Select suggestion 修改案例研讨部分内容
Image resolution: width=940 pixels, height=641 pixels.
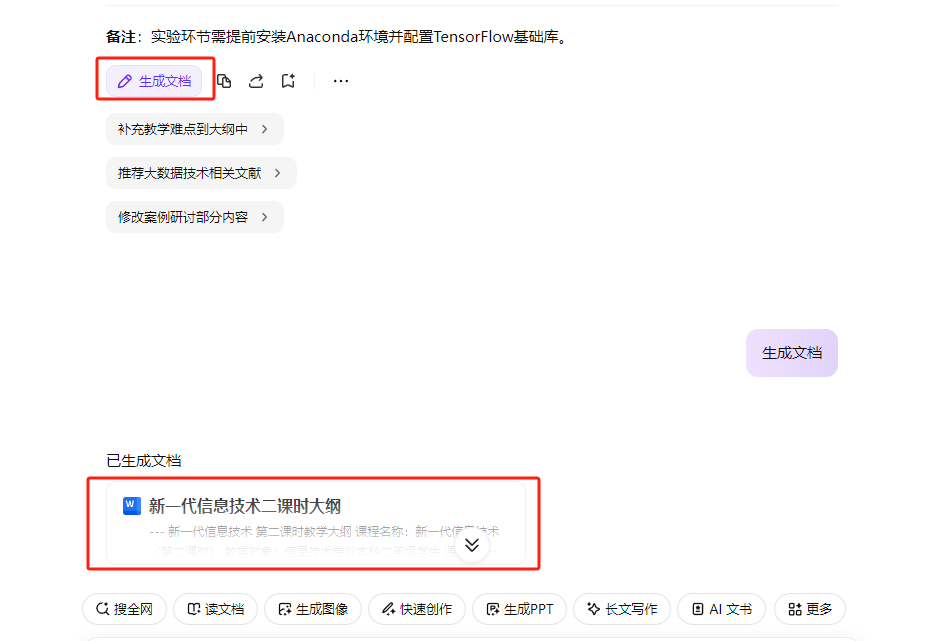pos(194,217)
